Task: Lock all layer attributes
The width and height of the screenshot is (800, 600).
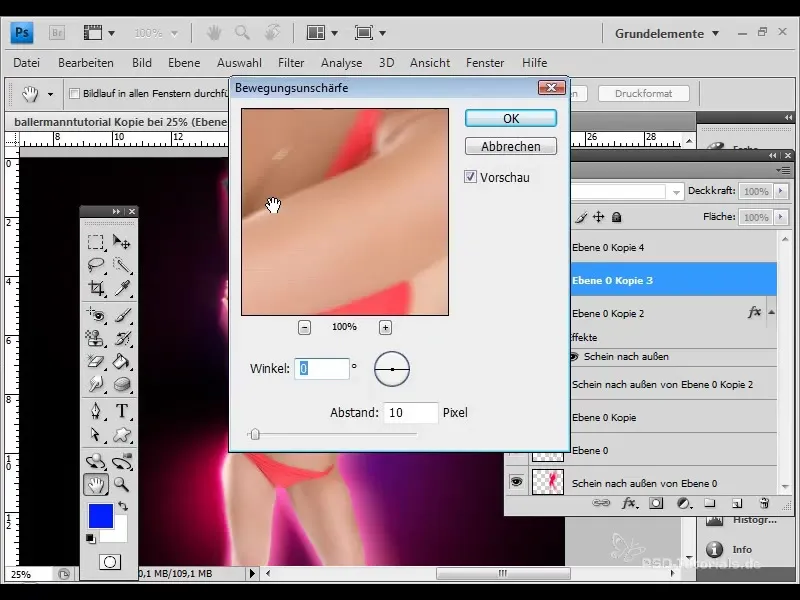Action: 616,217
